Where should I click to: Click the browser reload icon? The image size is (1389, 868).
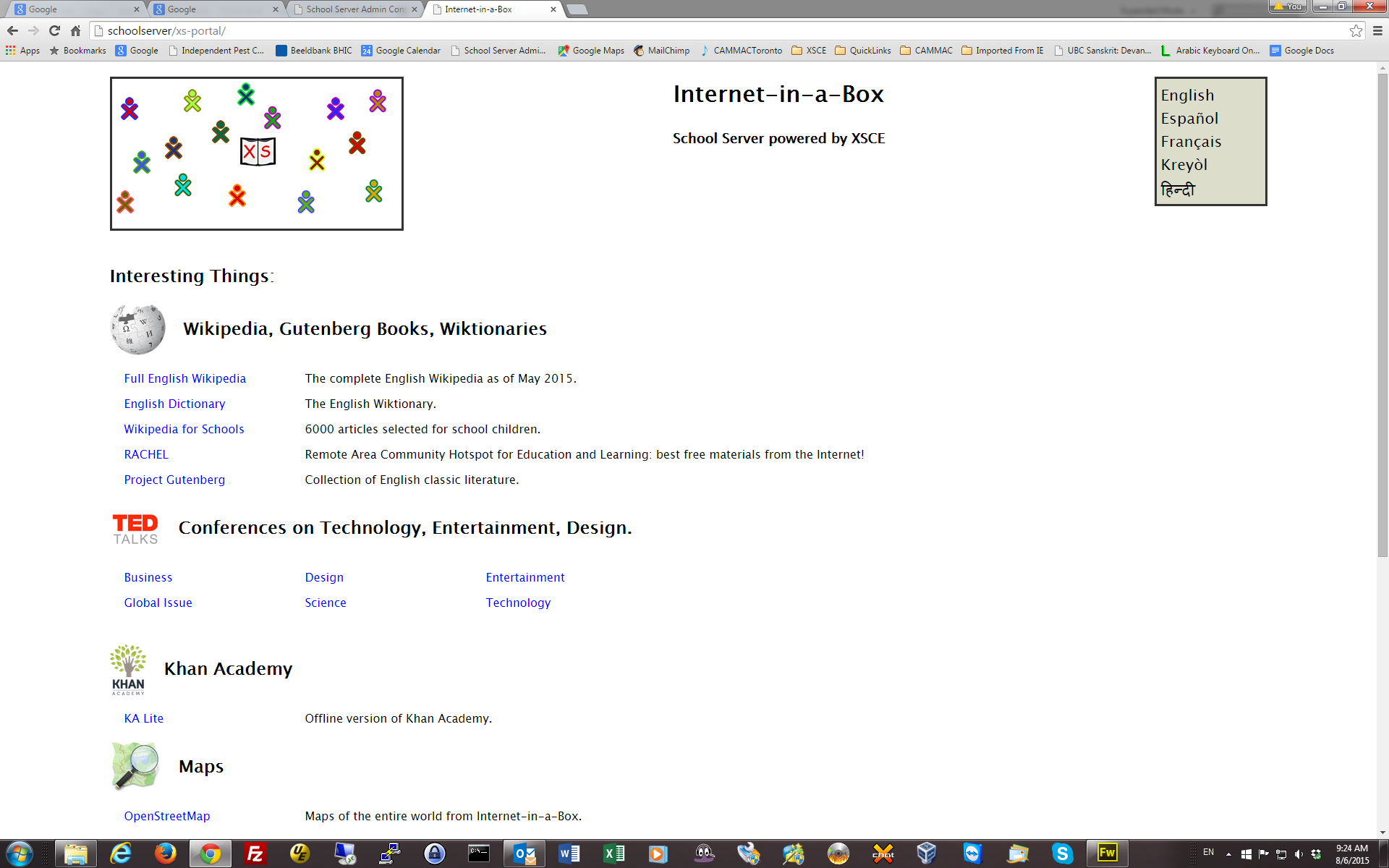tap(54, 30)
